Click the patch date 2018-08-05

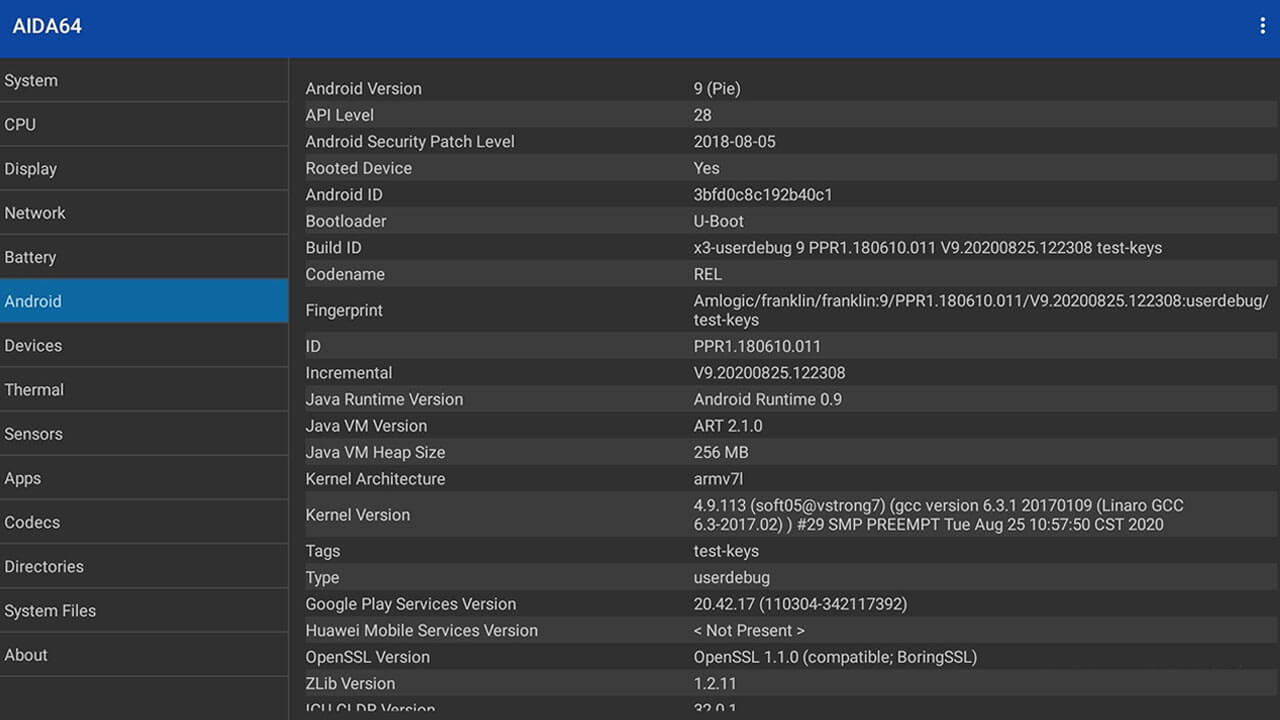tap(734, 141)
